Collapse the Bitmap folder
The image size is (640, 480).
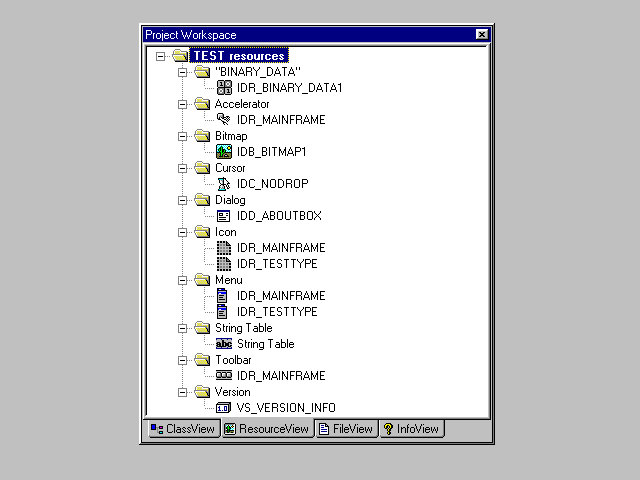182,136
